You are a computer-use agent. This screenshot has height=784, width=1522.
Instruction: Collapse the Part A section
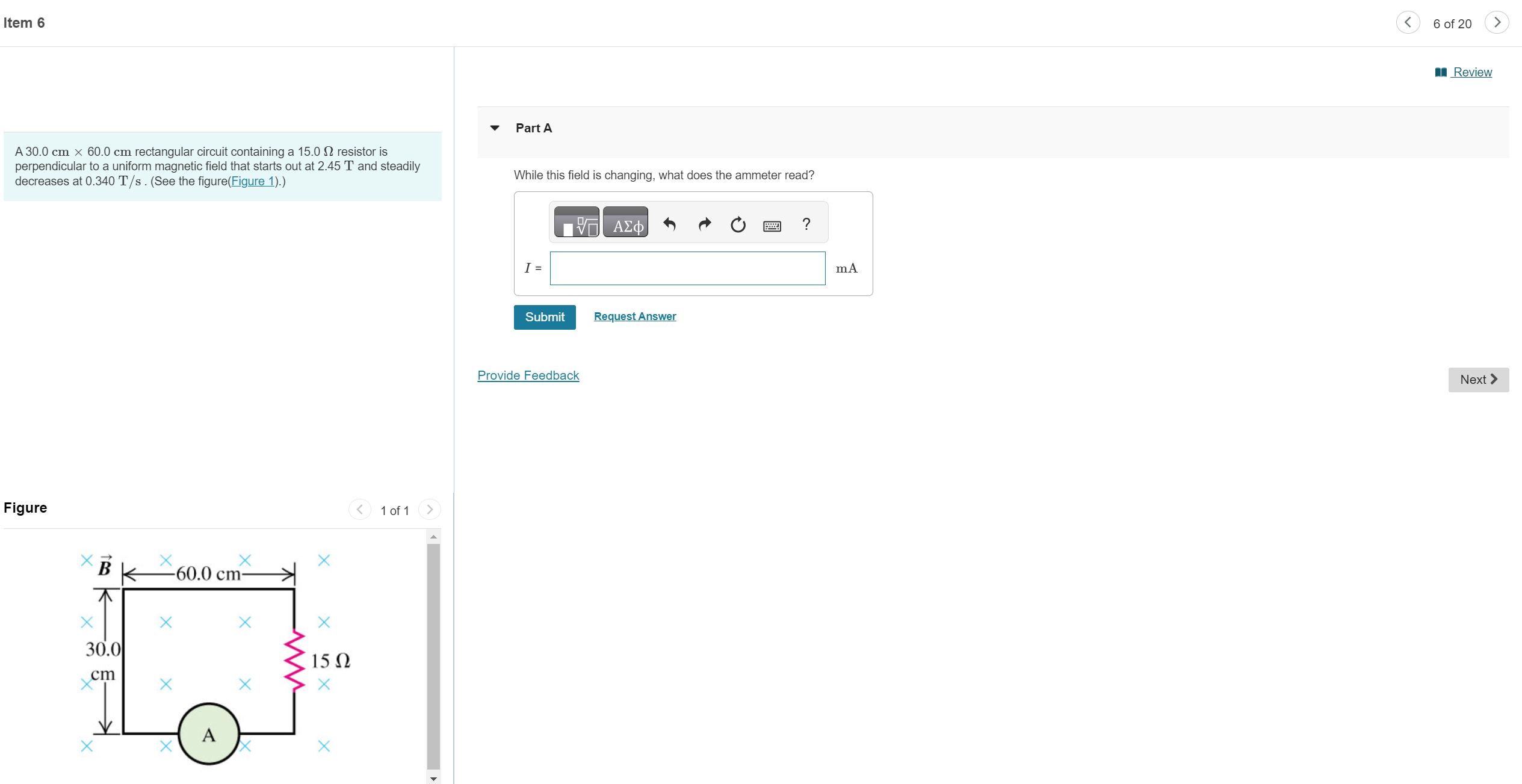pos(495,128)
